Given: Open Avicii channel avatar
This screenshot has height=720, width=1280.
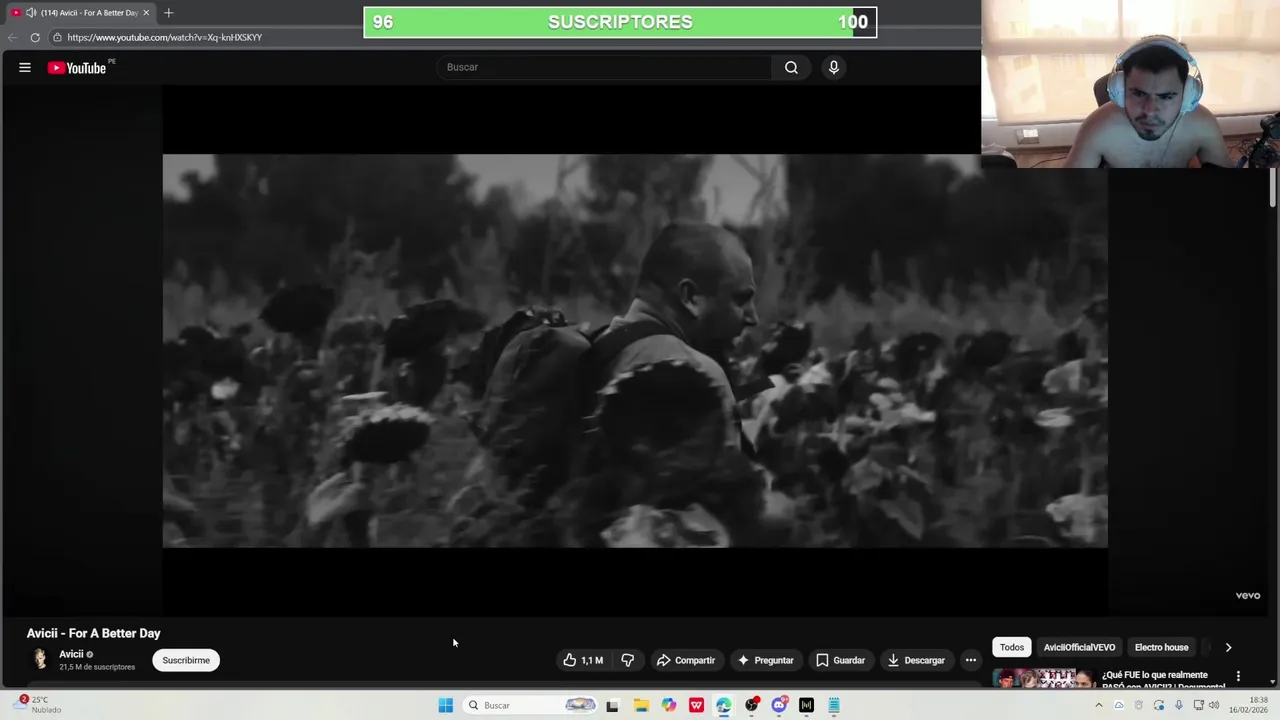Looking at the screenshot, I should [40, 659].
